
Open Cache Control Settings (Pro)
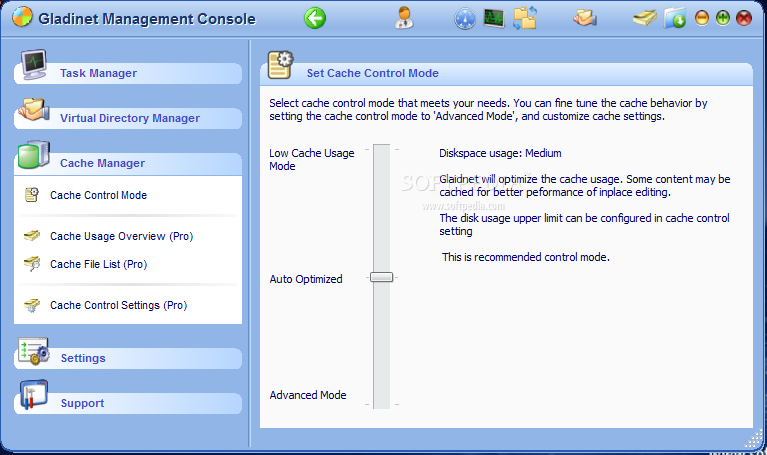point(118,305)
